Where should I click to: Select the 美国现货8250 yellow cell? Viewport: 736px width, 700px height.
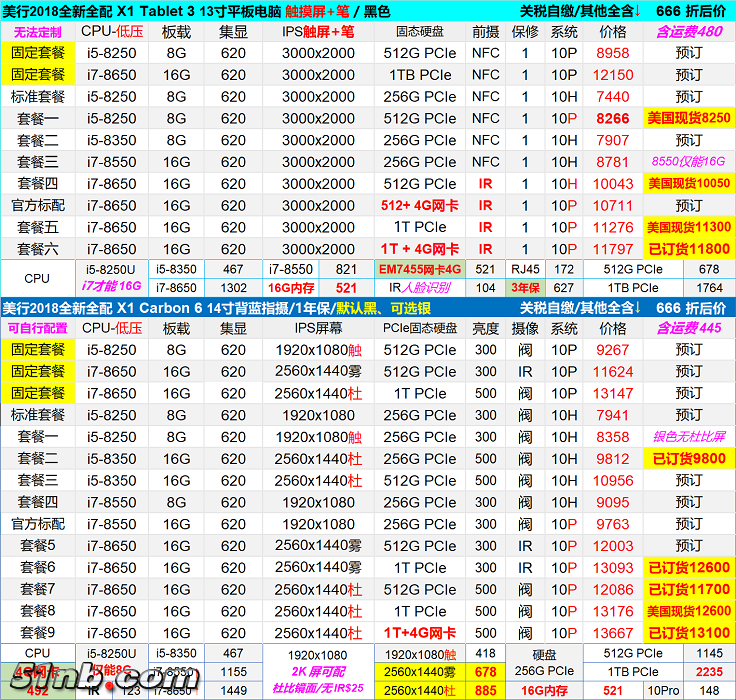(x=689, y=118)
